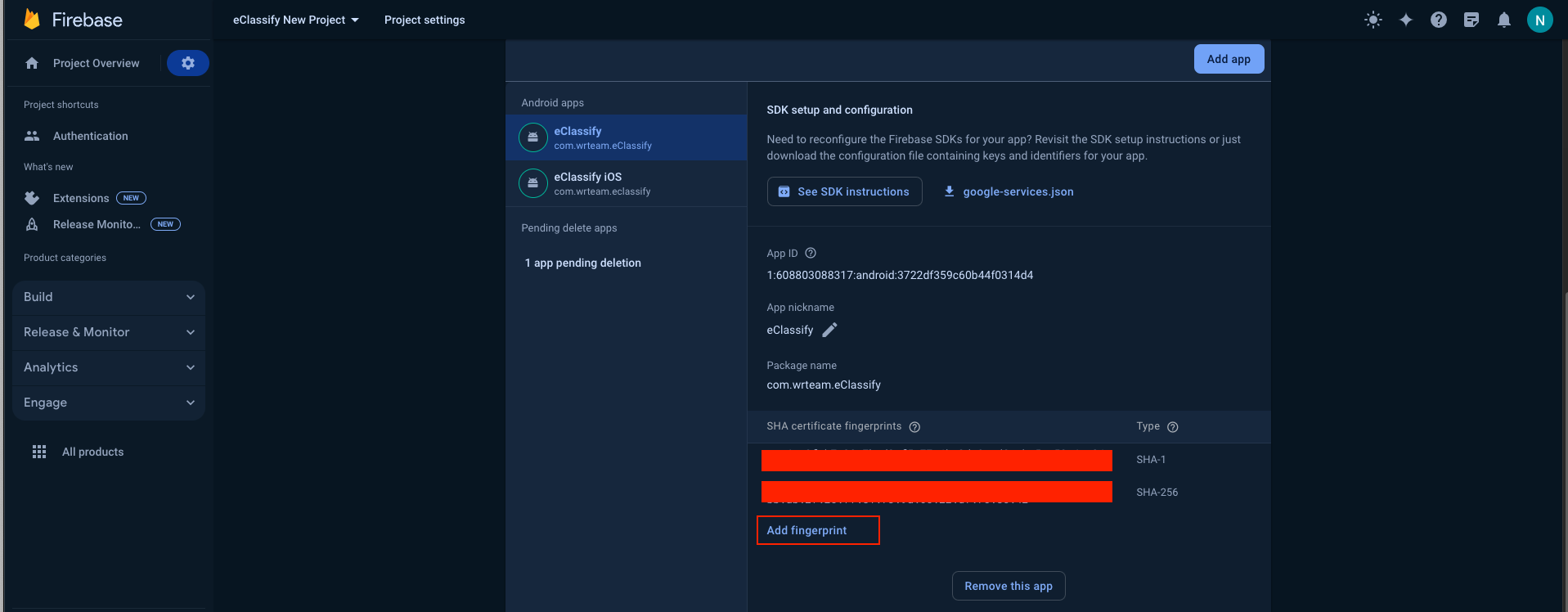1568x612 pixels.
Task: Open the help question mark icon
Action: tap(1438, 20)
